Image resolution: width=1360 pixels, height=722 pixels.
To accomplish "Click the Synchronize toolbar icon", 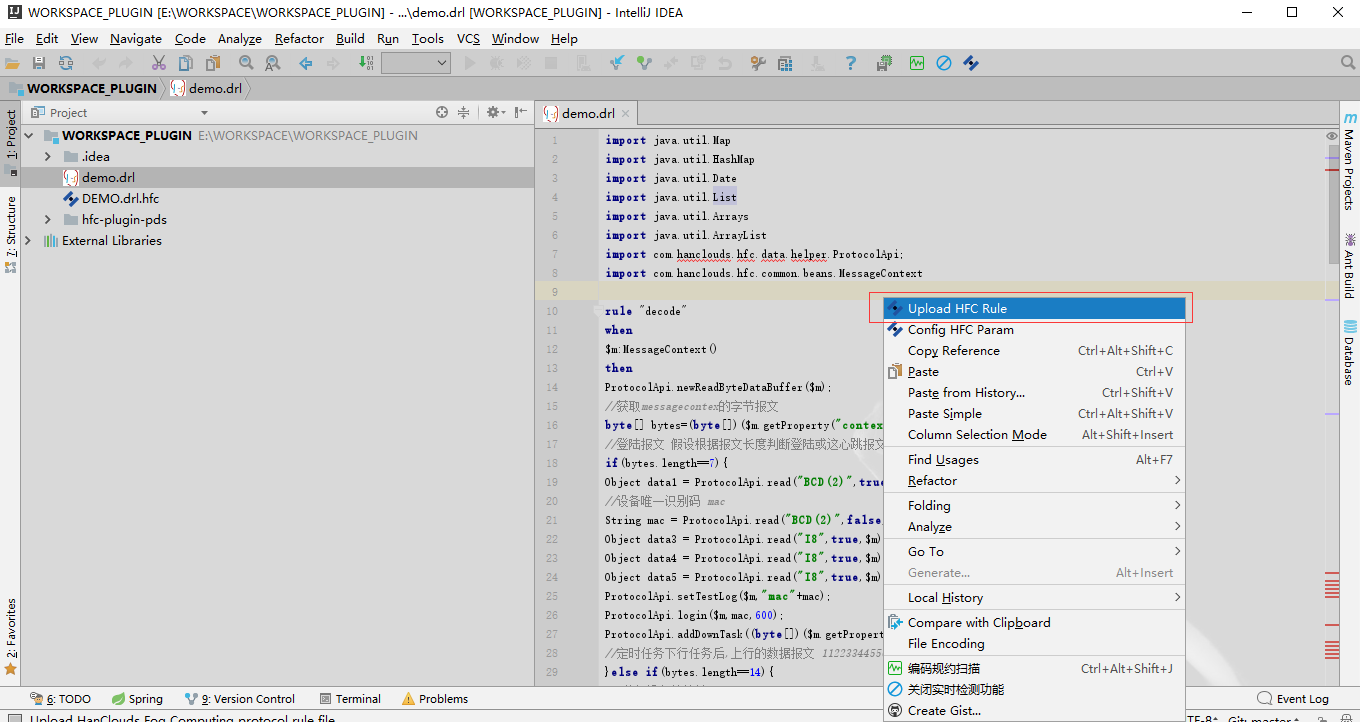I will coord(65,63).
